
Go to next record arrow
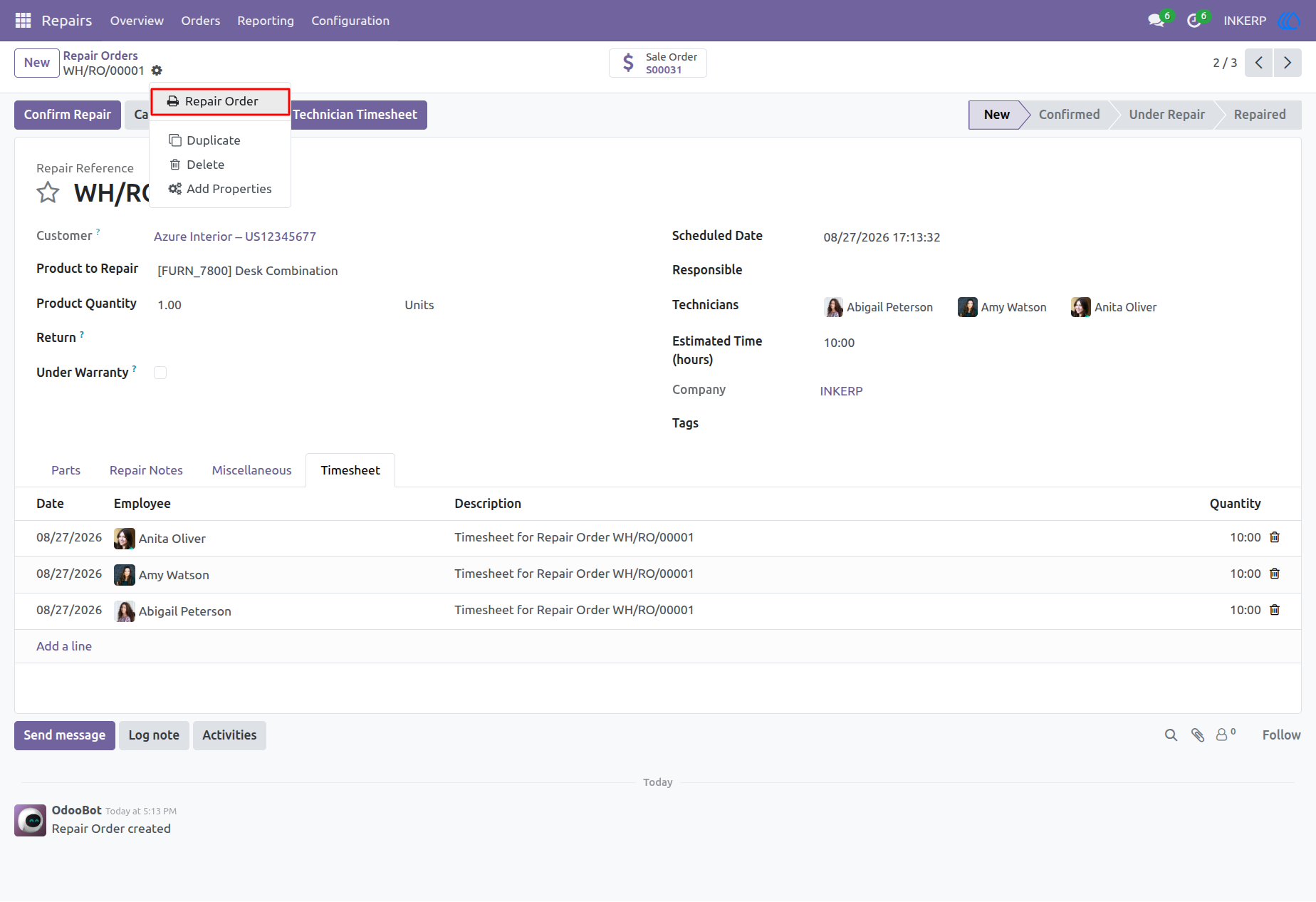click(1288, 63)
